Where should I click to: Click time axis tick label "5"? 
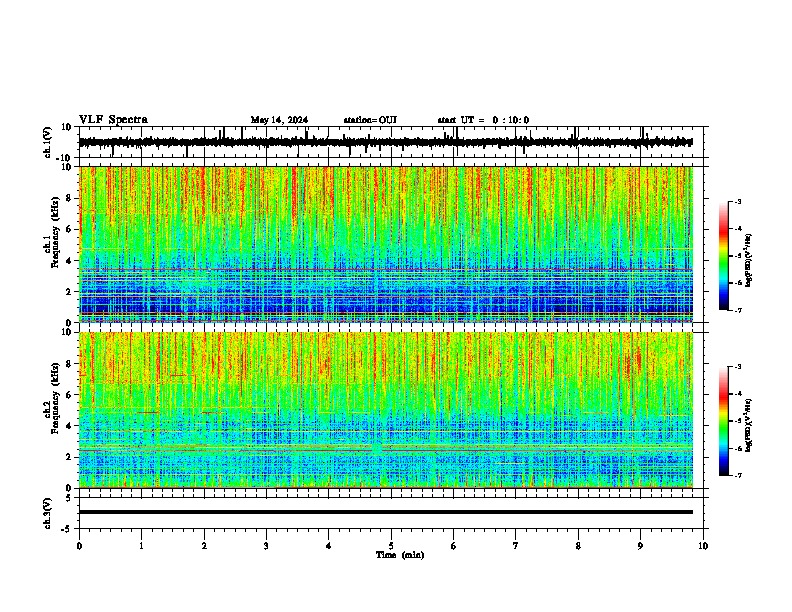(391, 546)
